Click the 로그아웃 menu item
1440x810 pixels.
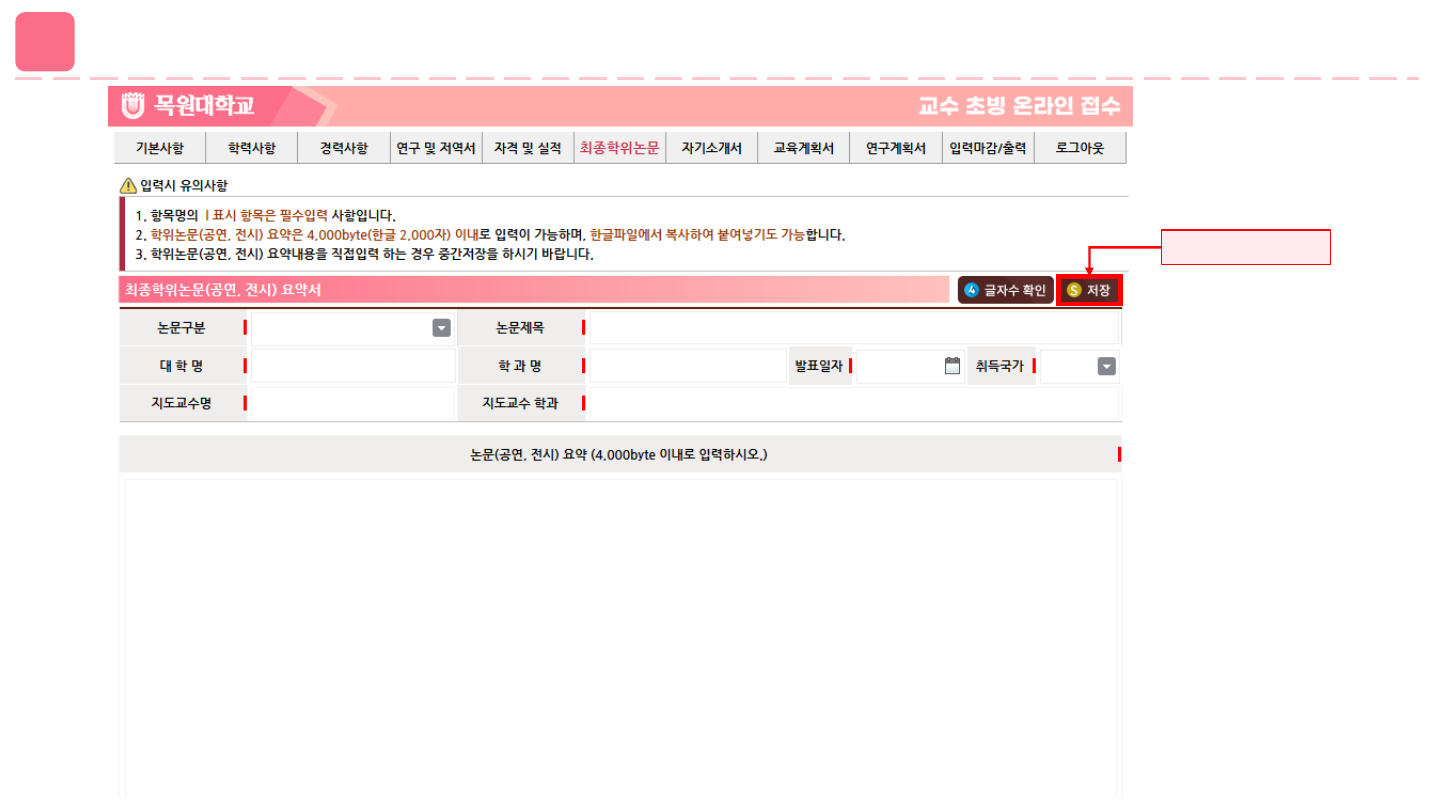tap(1080, 148)
